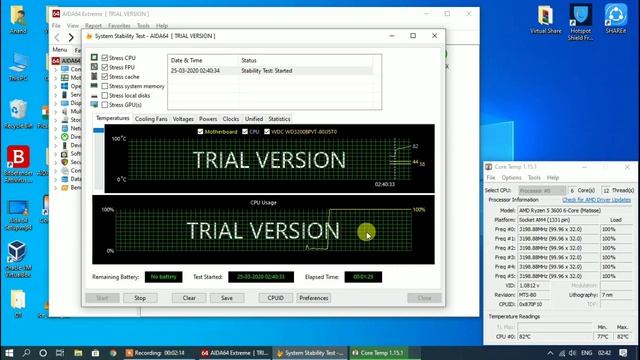640x360 pixels.
Task: Expand the Motherboard tree node in AIDA64
Action: [56, 78]
